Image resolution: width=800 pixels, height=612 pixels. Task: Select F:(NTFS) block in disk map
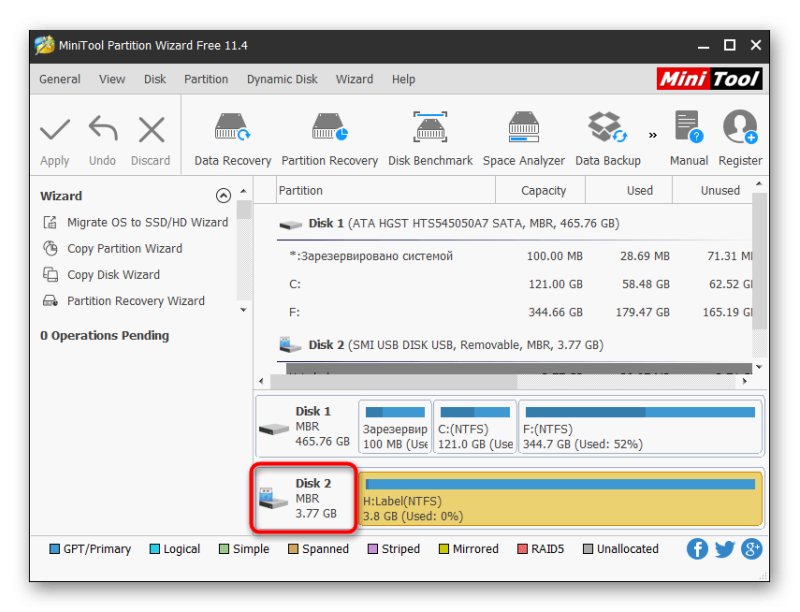pyautogui.click(x=640, y=426)
